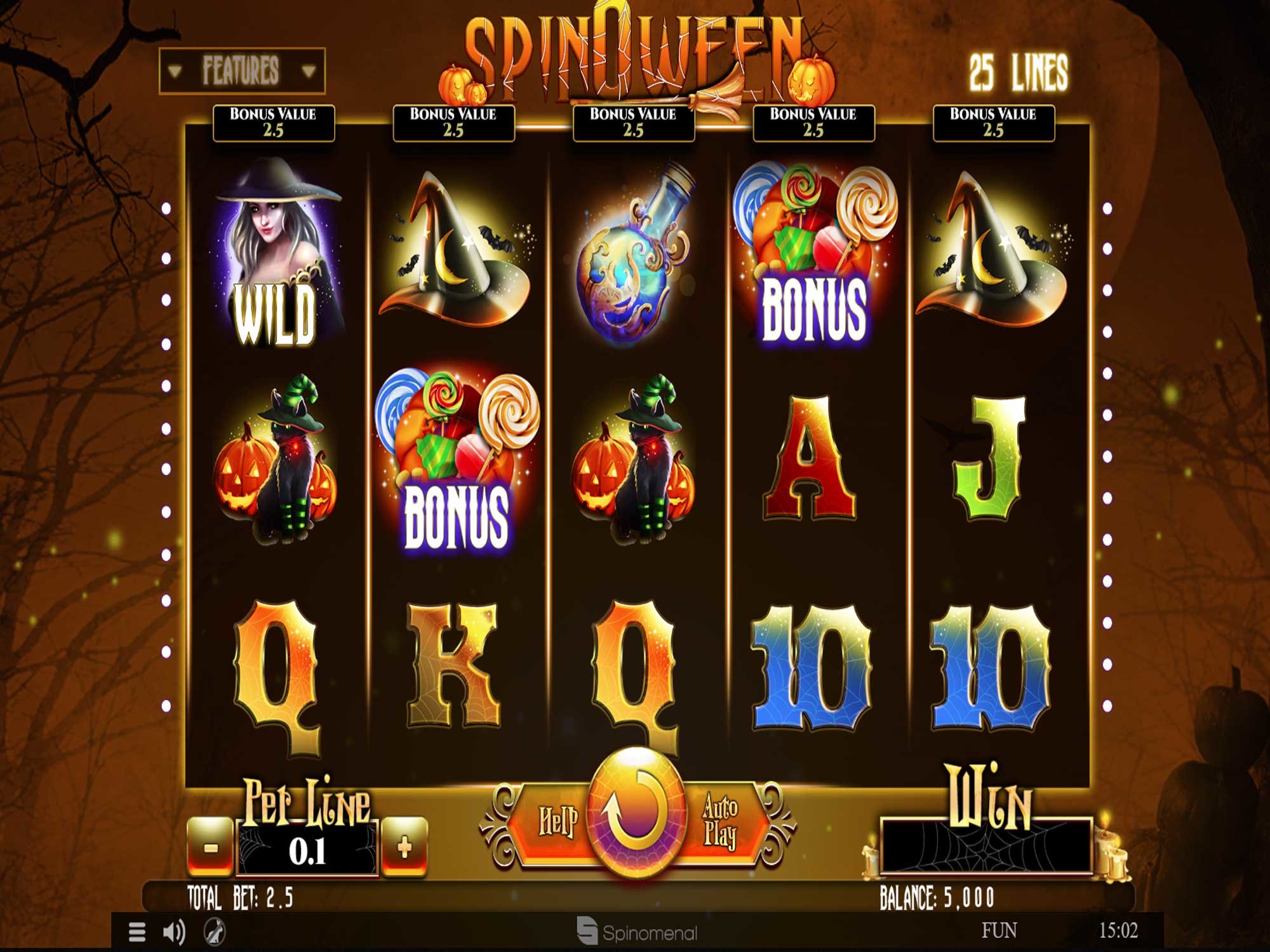1270x952 pixels.
Task: Click the Bonus candy symbol on reel two
Action: (457, 459)
